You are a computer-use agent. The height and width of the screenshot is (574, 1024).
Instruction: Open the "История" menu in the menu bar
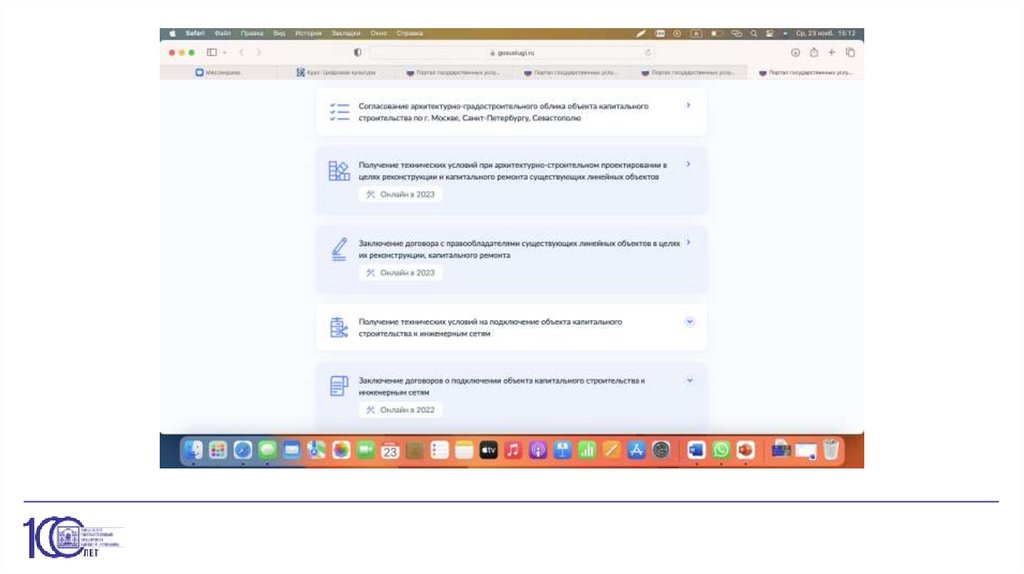click(x=308, y=33)
